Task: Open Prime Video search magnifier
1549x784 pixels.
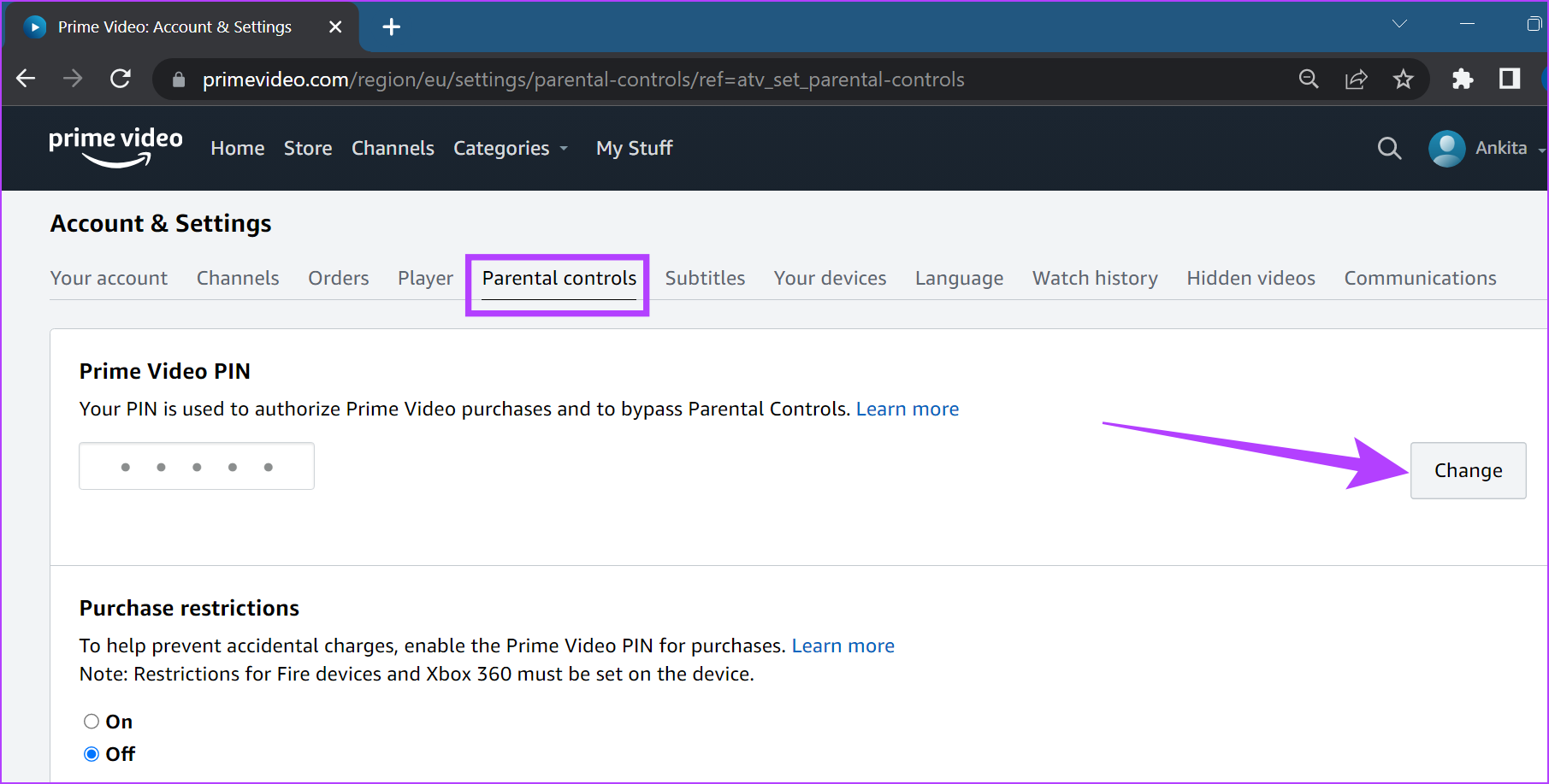Action: (x=1389, y=149)
